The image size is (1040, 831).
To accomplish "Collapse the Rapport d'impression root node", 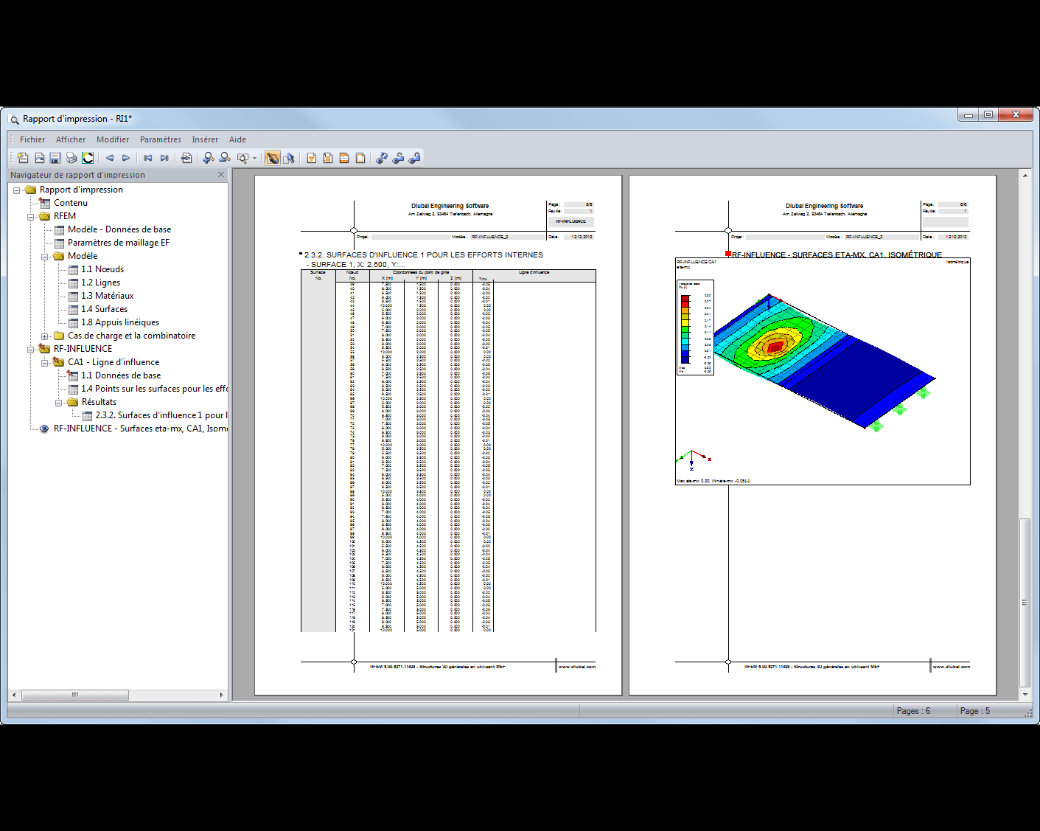I will point(17,190).
